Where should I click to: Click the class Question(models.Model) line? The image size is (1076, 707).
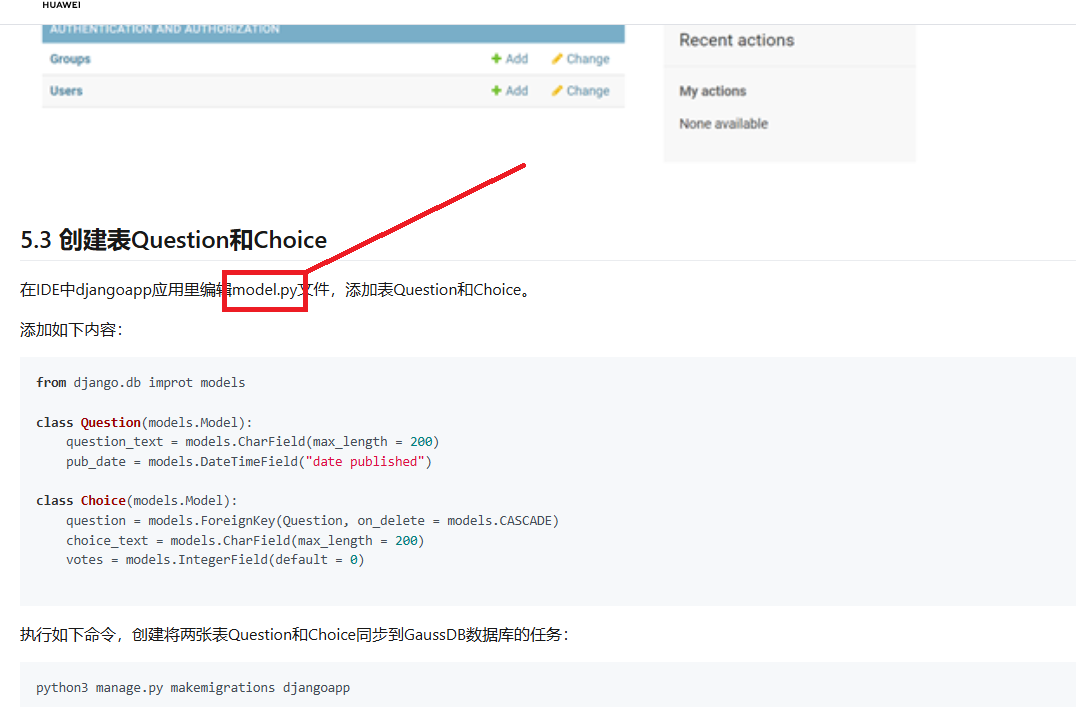click(x=144, y=422)
